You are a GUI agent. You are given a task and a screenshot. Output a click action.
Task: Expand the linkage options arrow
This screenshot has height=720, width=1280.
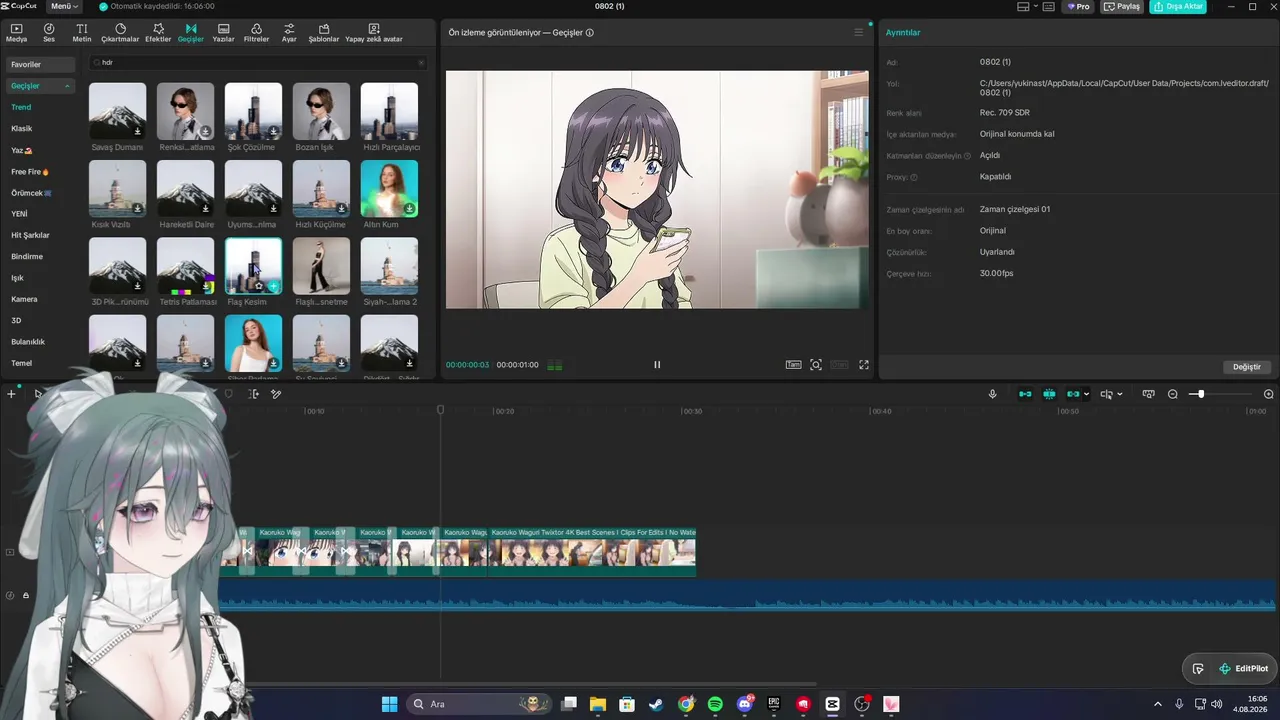1086,394
